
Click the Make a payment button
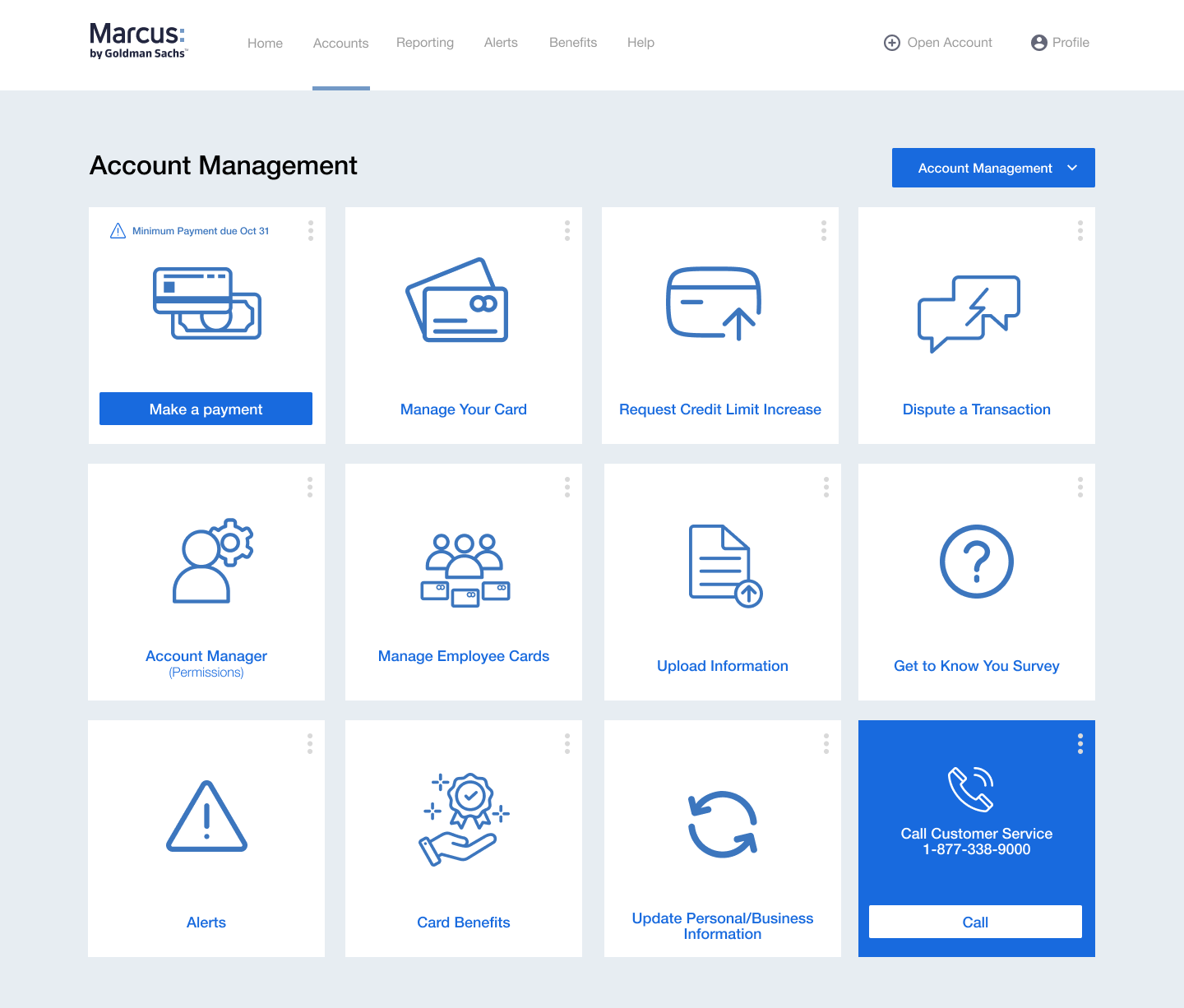click(x=206, y=409)
